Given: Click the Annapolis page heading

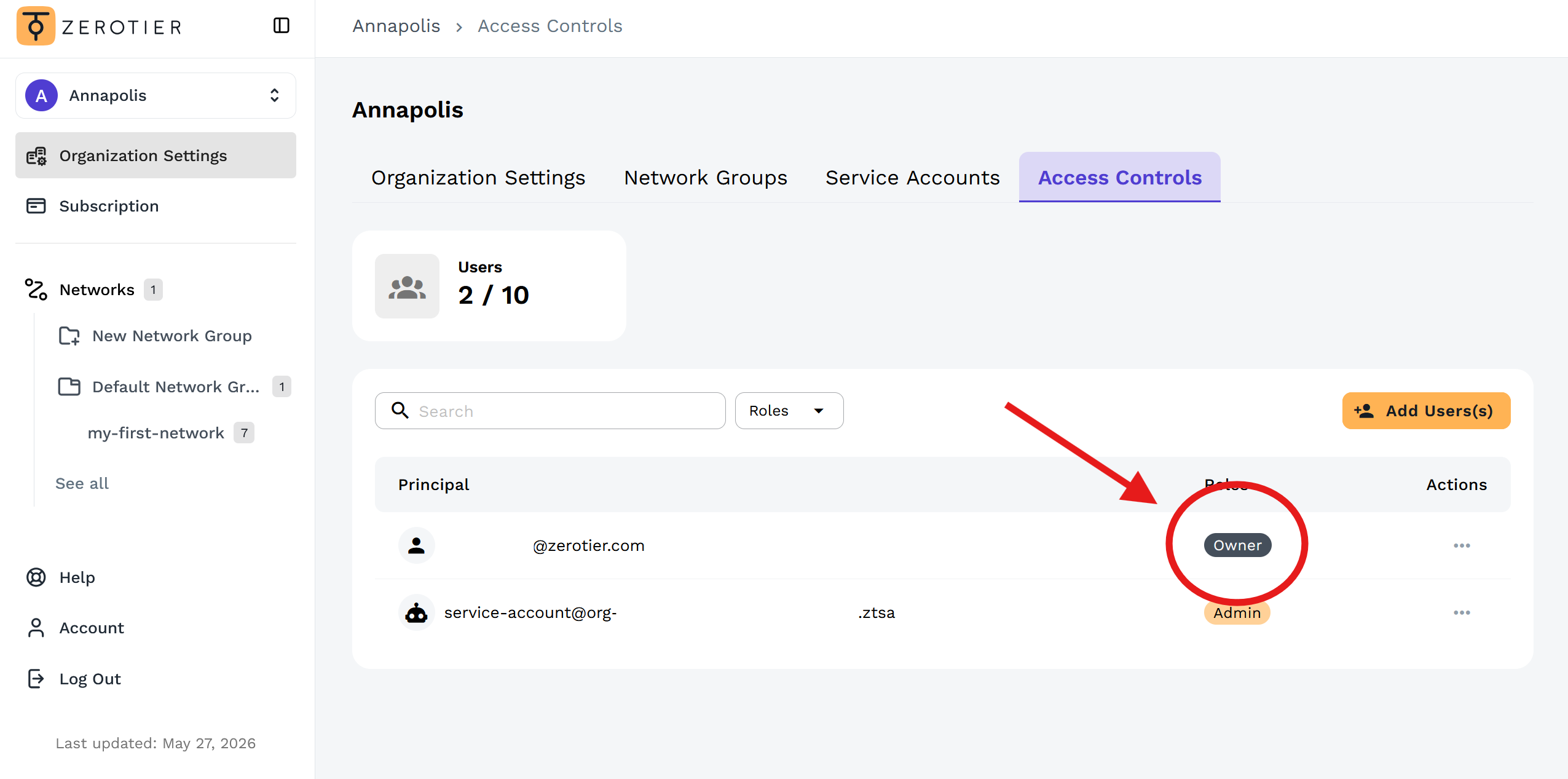Looking at the screenshot, I should (408, 110).
